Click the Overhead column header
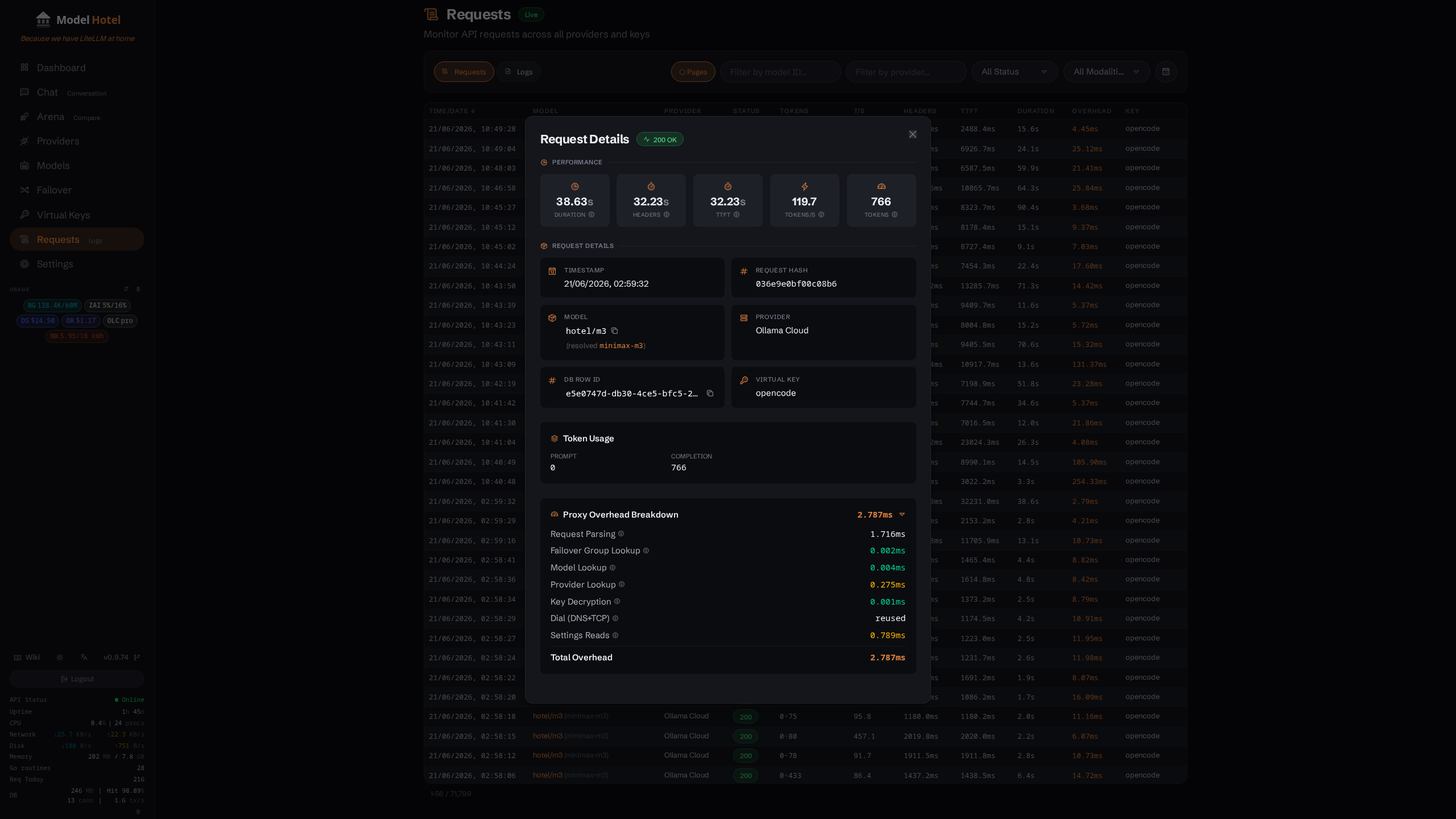Image resolution: width=1456 pixels, height=819 pixels. (1091, 111)
